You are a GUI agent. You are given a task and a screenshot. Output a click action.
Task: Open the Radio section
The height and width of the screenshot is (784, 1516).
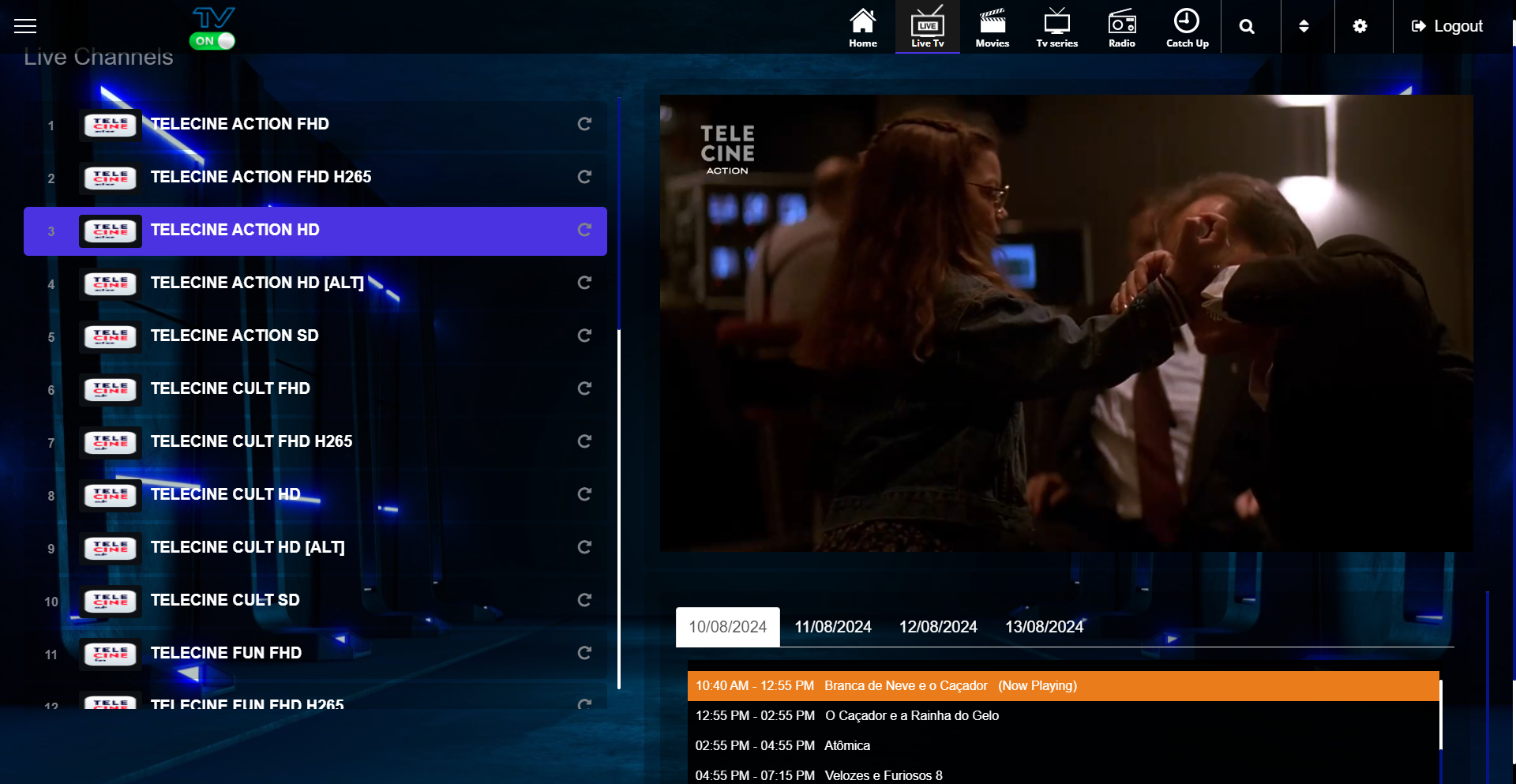[1121, 27]
